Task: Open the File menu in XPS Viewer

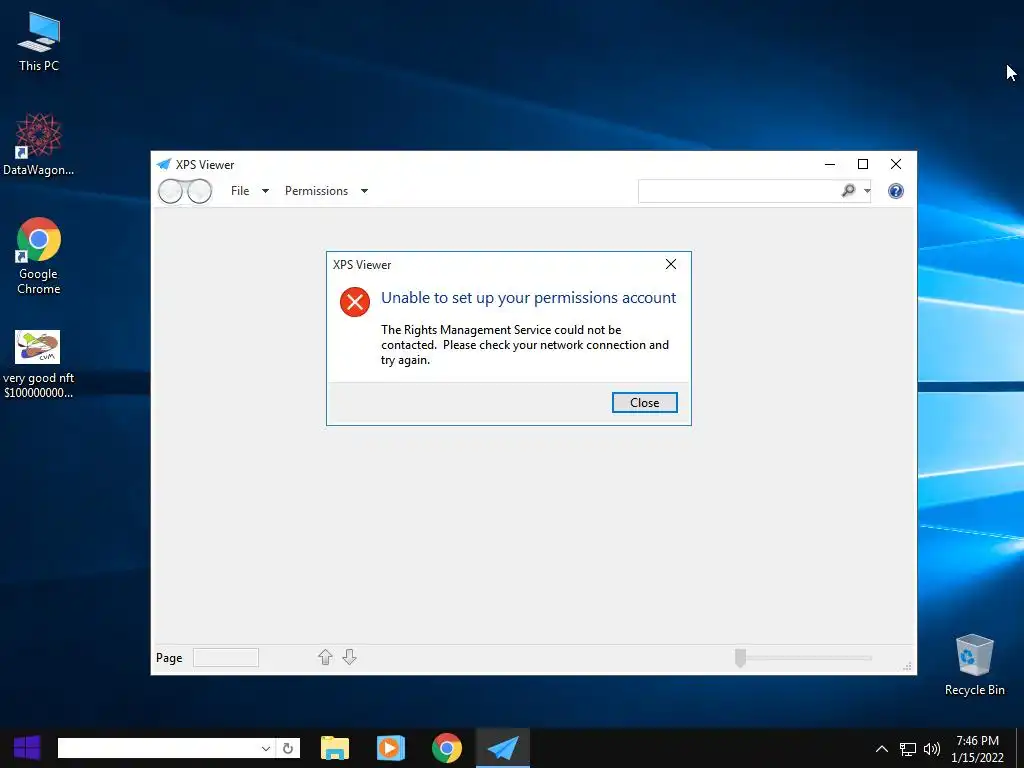Action: pos(240,191)
